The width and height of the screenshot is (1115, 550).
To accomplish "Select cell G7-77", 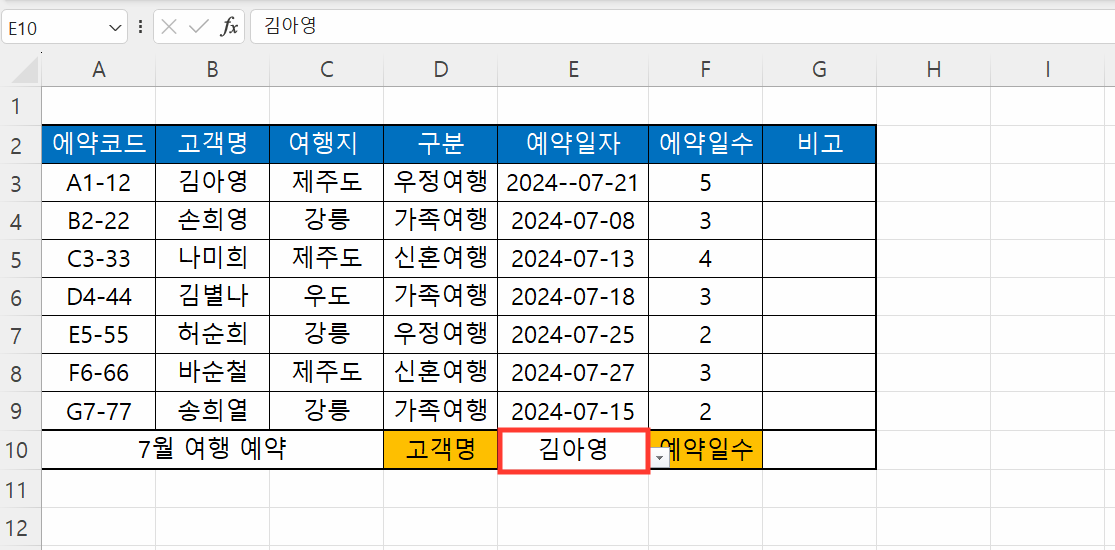I will coord(99,411).
